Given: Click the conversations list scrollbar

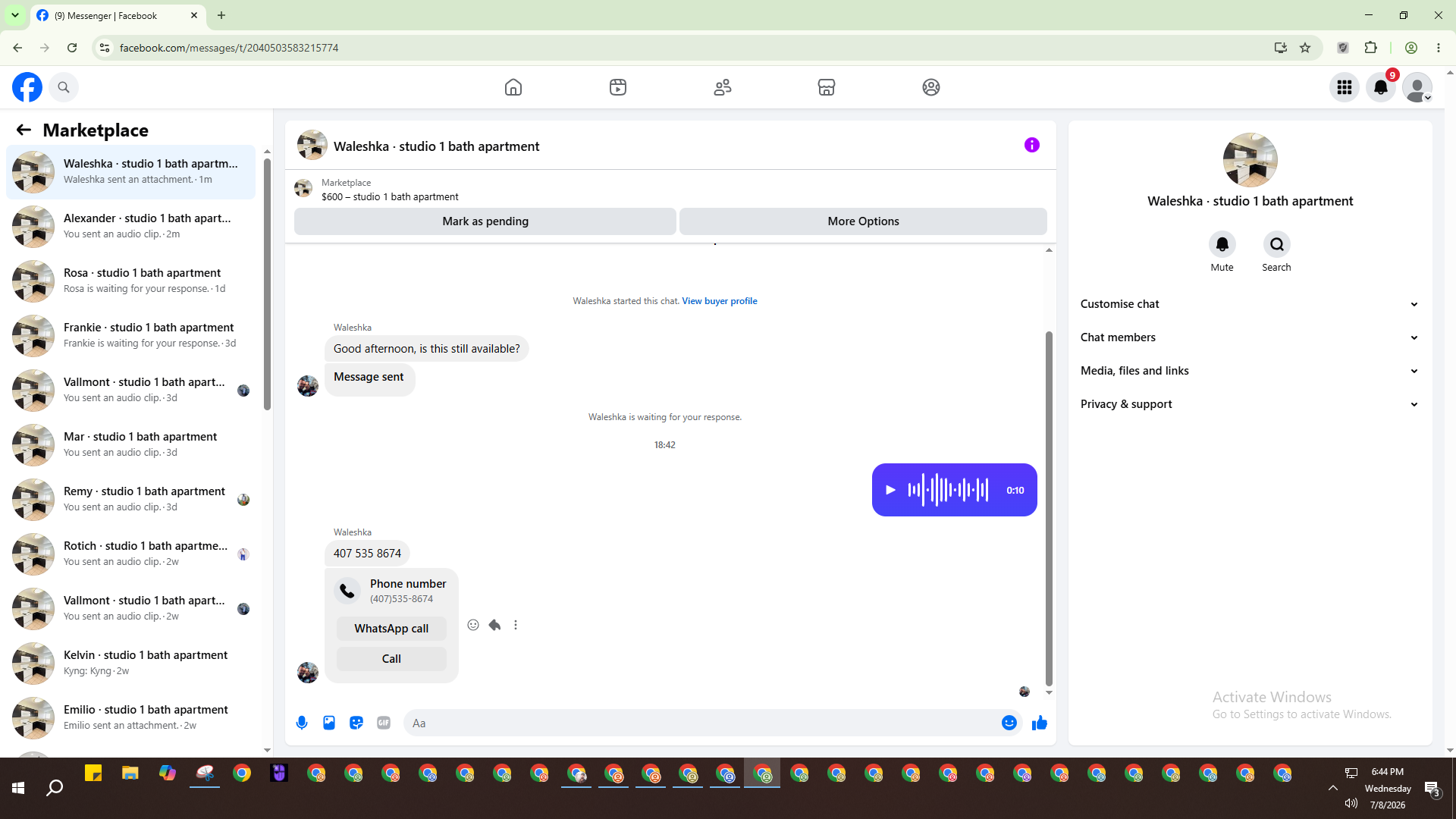Looking at the screenshot, I should [267, 284].
